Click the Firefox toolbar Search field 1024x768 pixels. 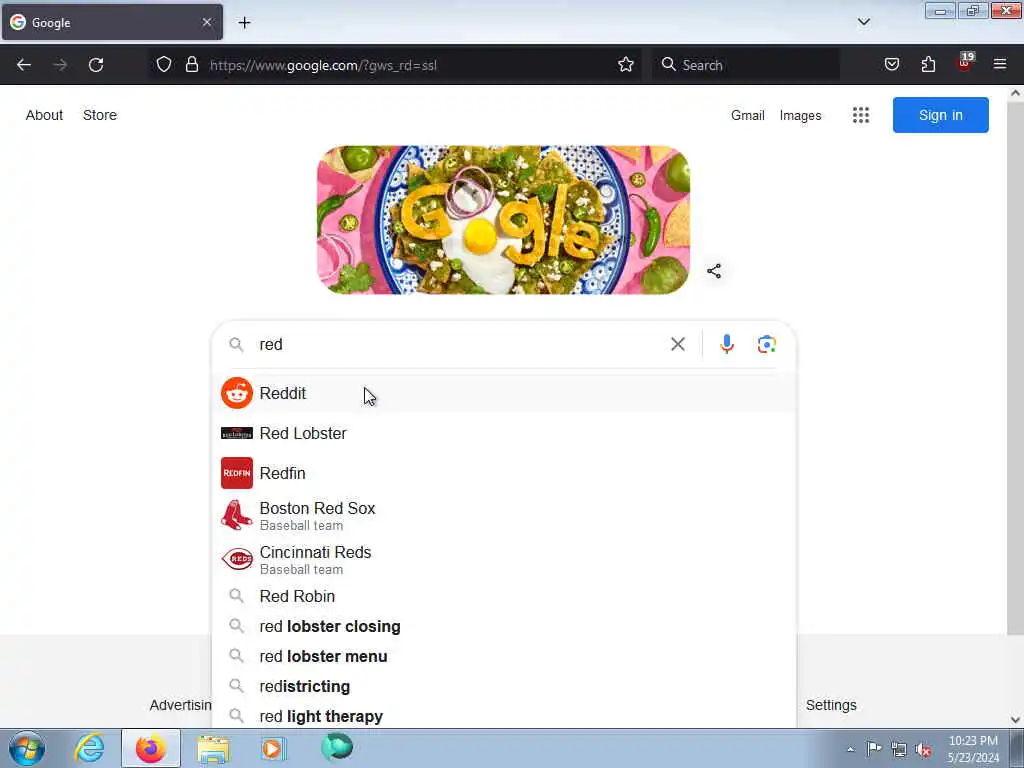[747, 65]
